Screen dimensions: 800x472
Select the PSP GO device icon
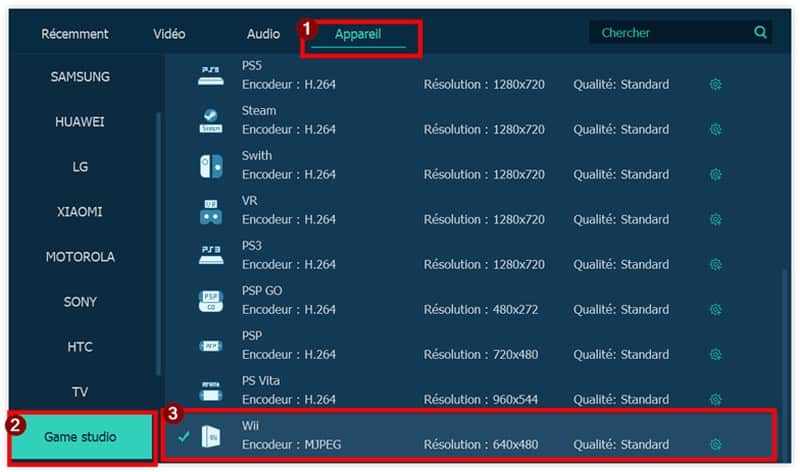[x=211, y=300]
